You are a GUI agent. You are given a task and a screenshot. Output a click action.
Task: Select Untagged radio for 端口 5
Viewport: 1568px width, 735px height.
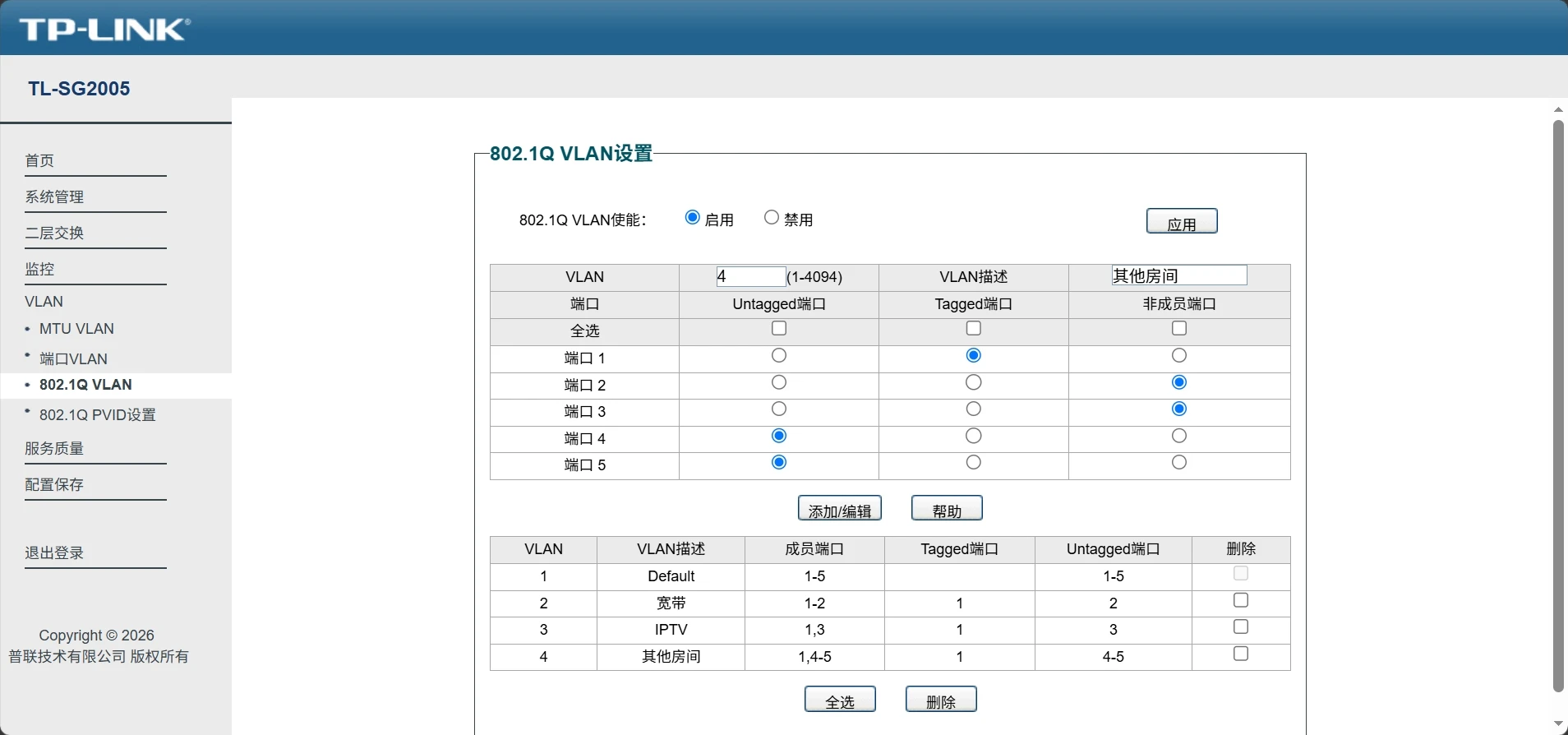779,463
